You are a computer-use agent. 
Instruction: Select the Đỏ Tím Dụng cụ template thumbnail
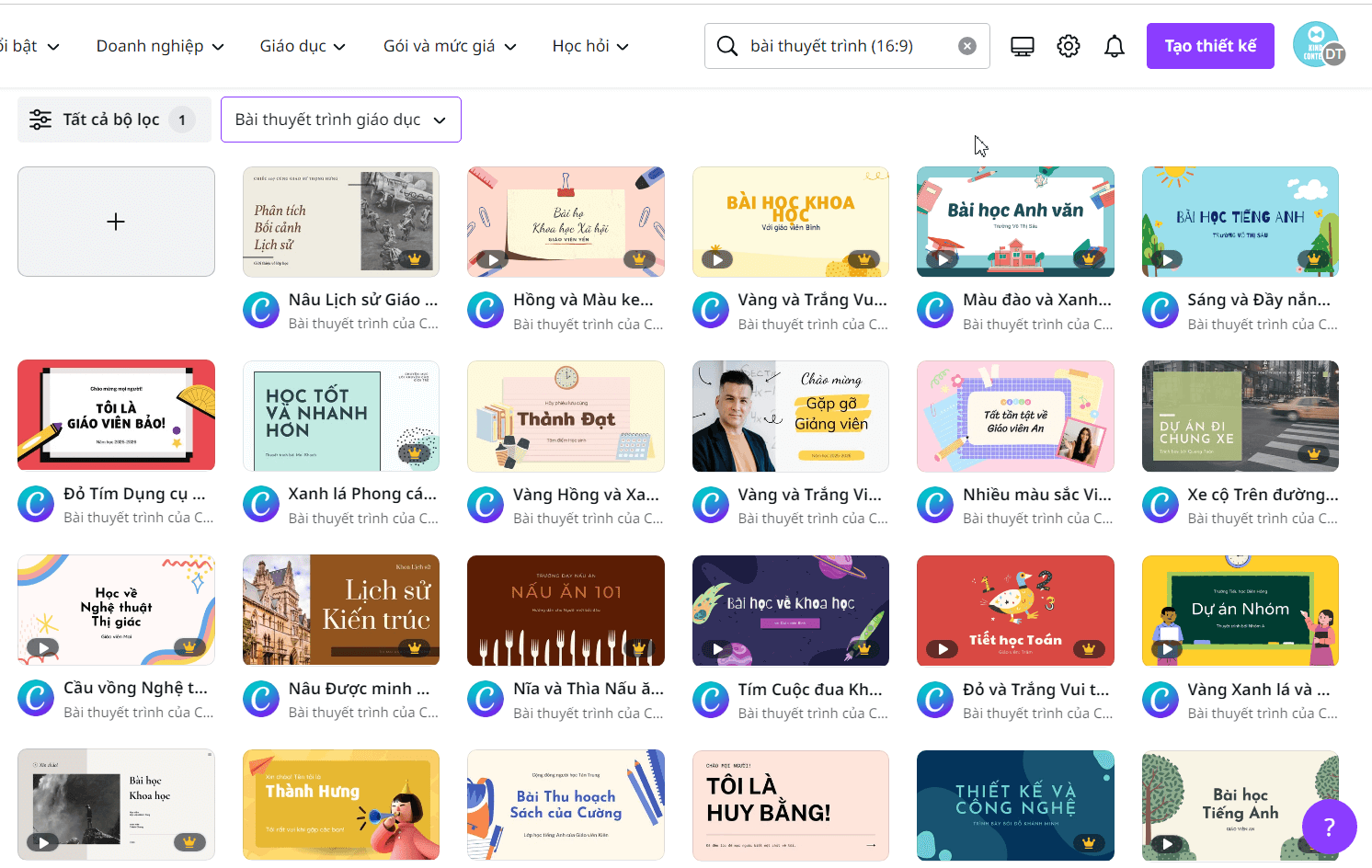point(116,416)
